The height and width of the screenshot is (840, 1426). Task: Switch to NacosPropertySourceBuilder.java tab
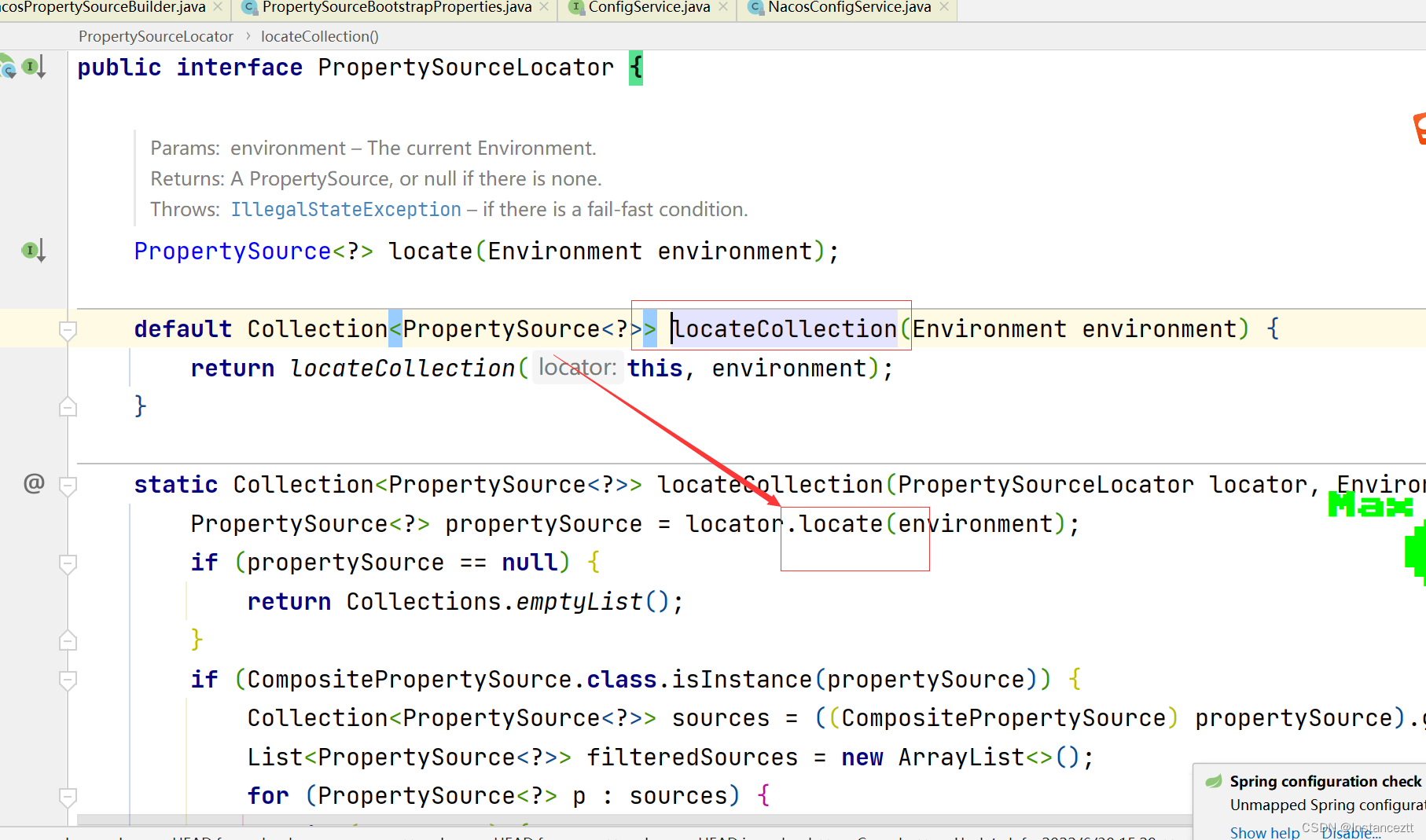click(102, 7)
